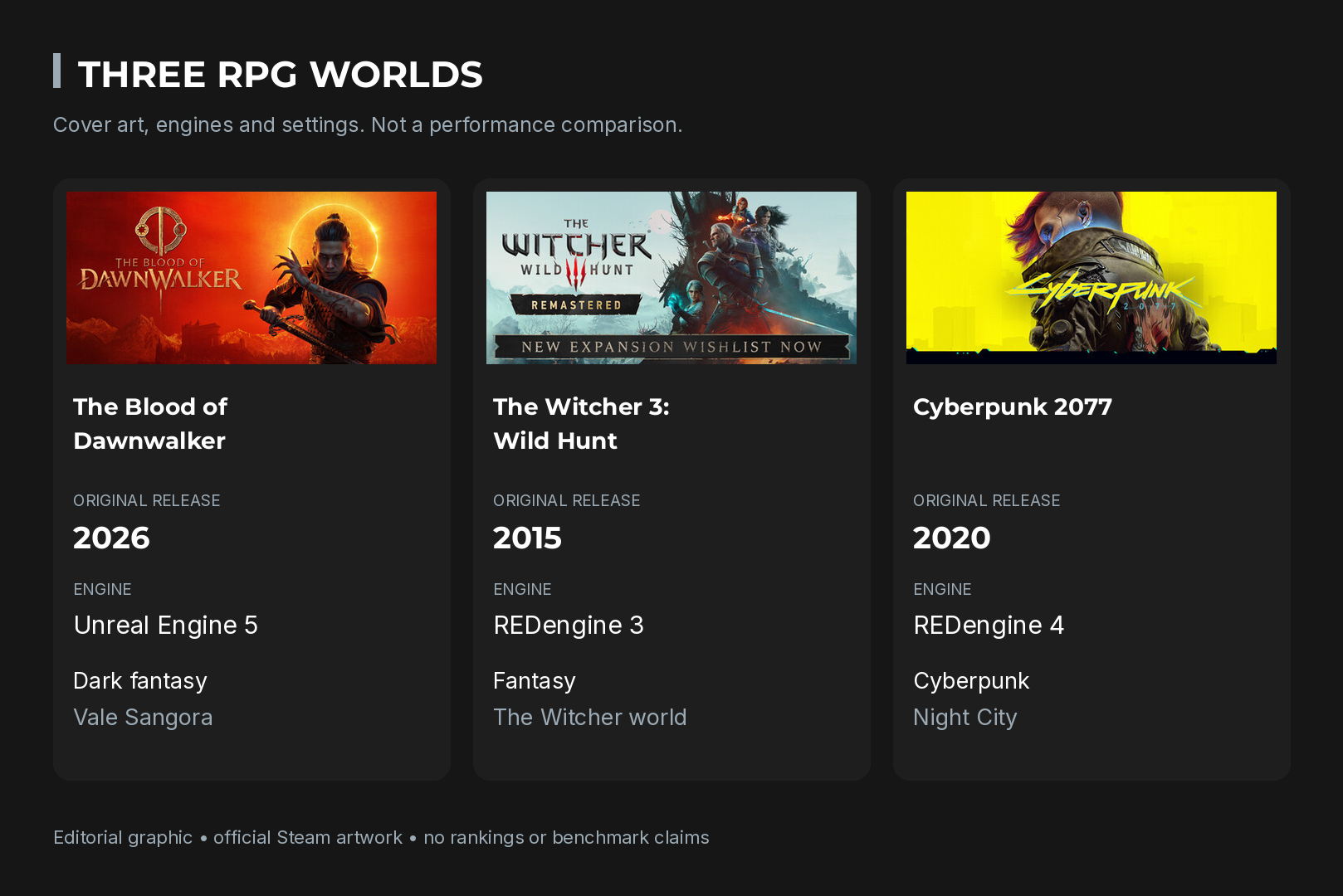Click the 'Night City' setting text

tap(965, 718)
